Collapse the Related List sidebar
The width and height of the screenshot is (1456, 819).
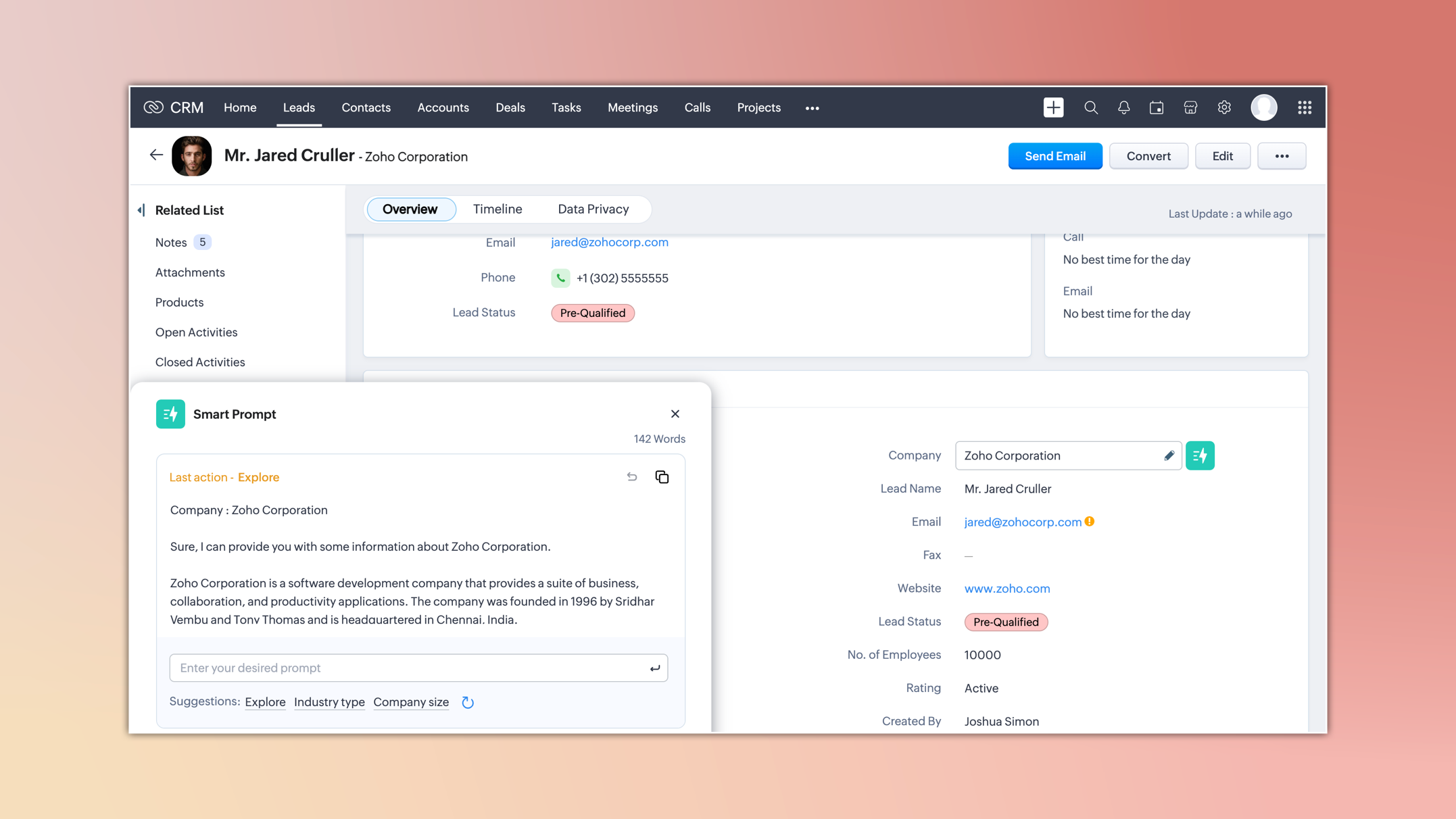pyautogui.click(x=141, y=209)
